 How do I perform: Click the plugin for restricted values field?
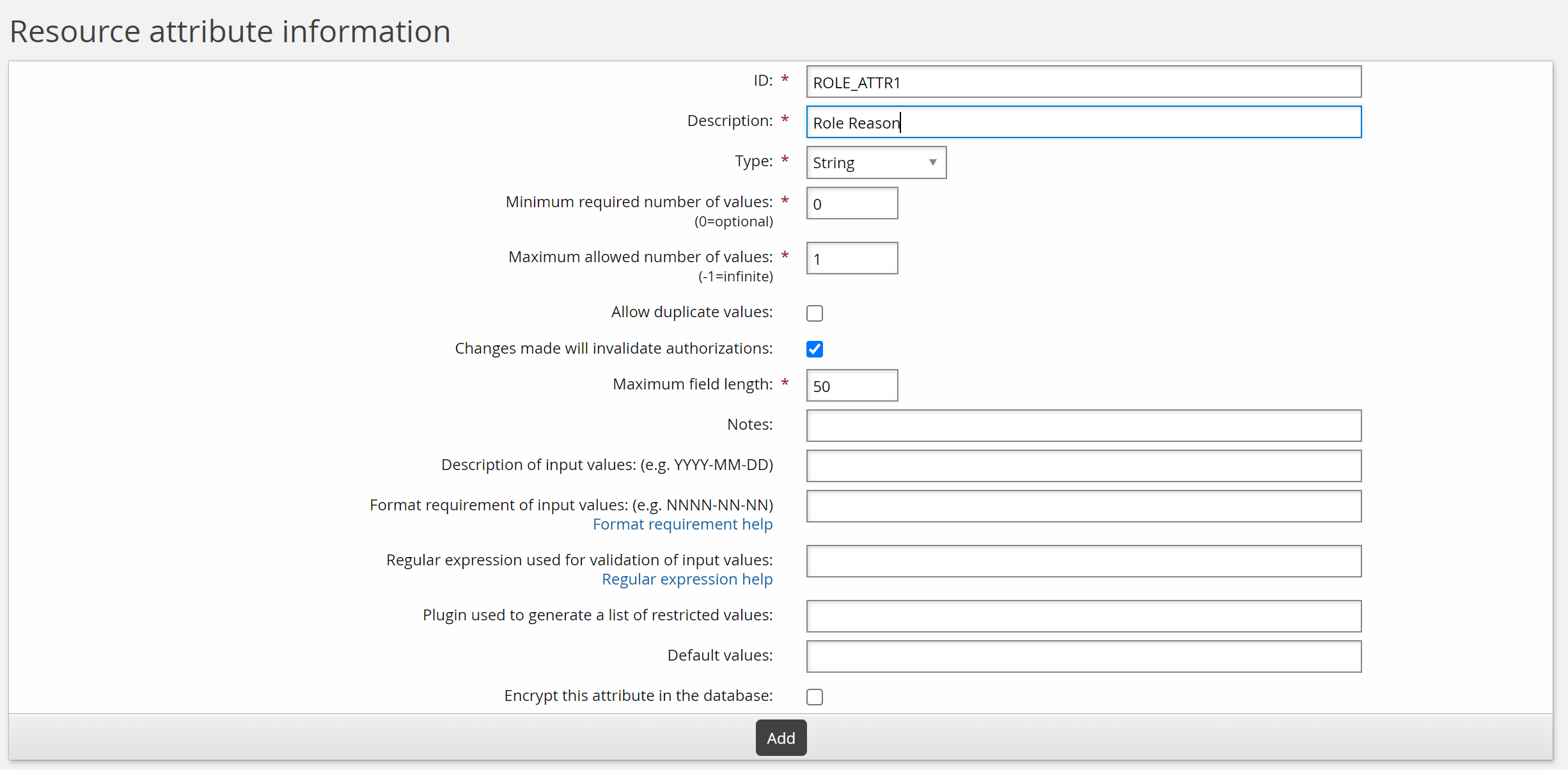tap(1083, 617)
